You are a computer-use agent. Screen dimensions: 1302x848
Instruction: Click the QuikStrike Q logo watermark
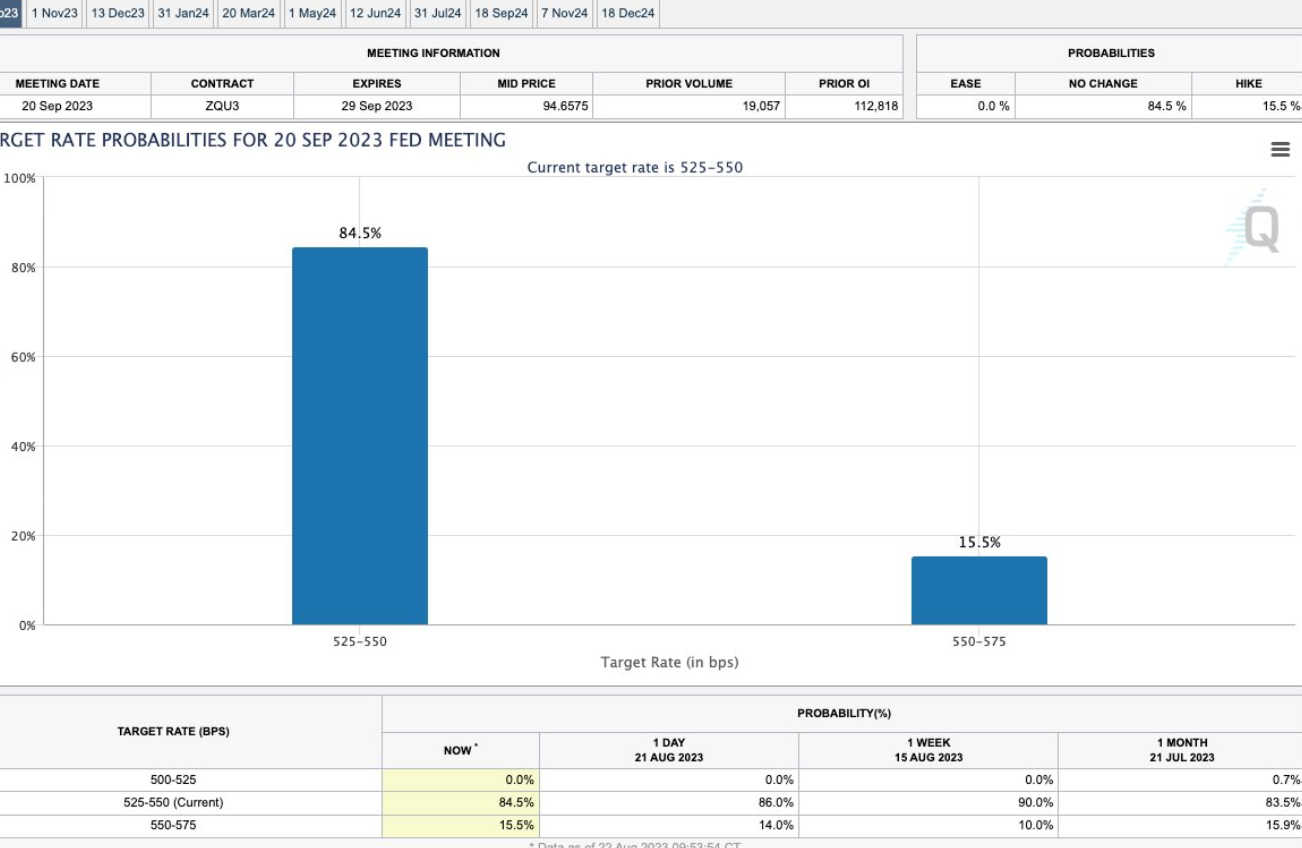[1255, 228]
